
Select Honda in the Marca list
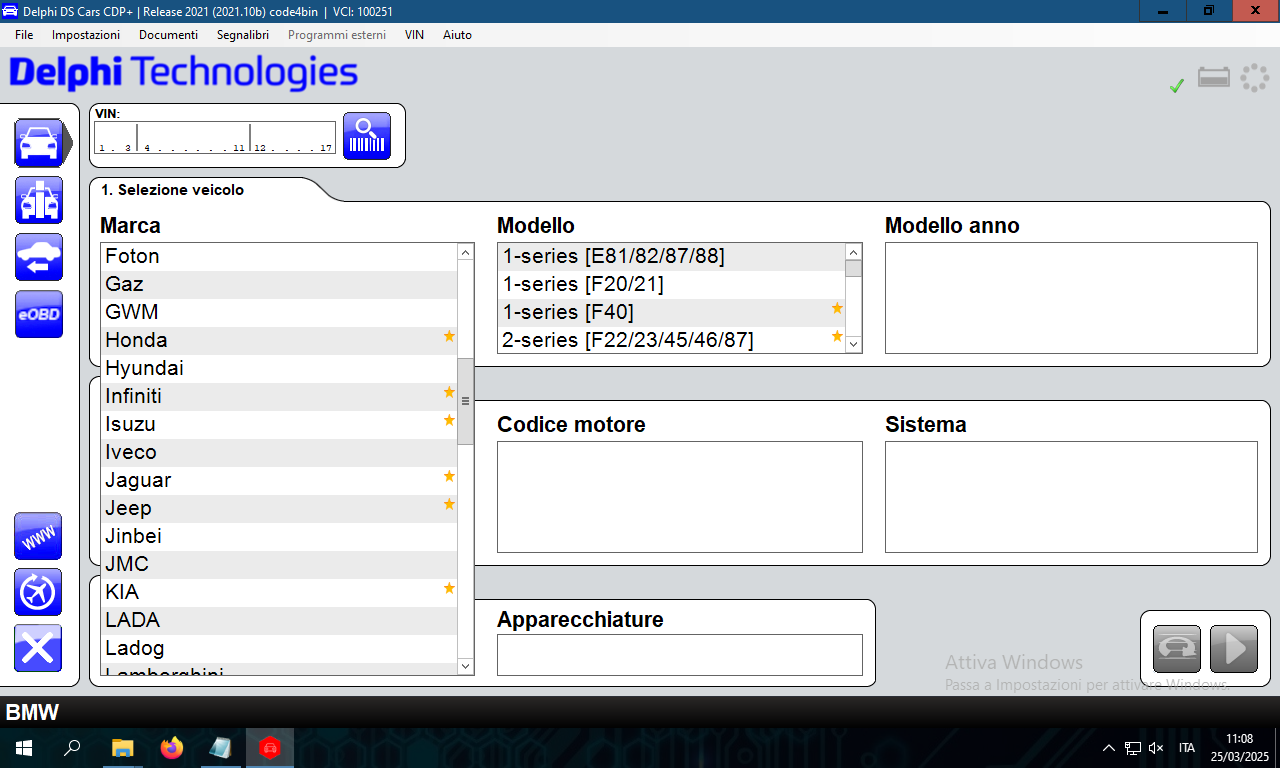[279, 341]
